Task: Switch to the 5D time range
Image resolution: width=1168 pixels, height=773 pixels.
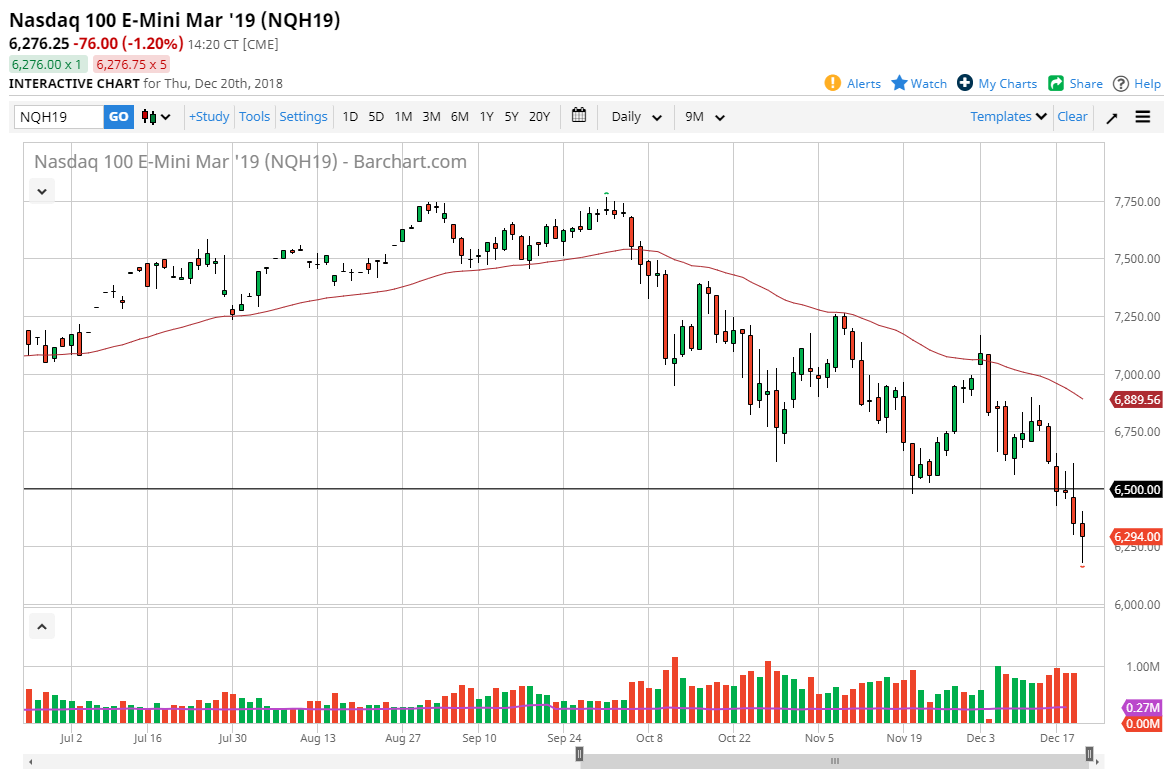Action: point(376,116)
